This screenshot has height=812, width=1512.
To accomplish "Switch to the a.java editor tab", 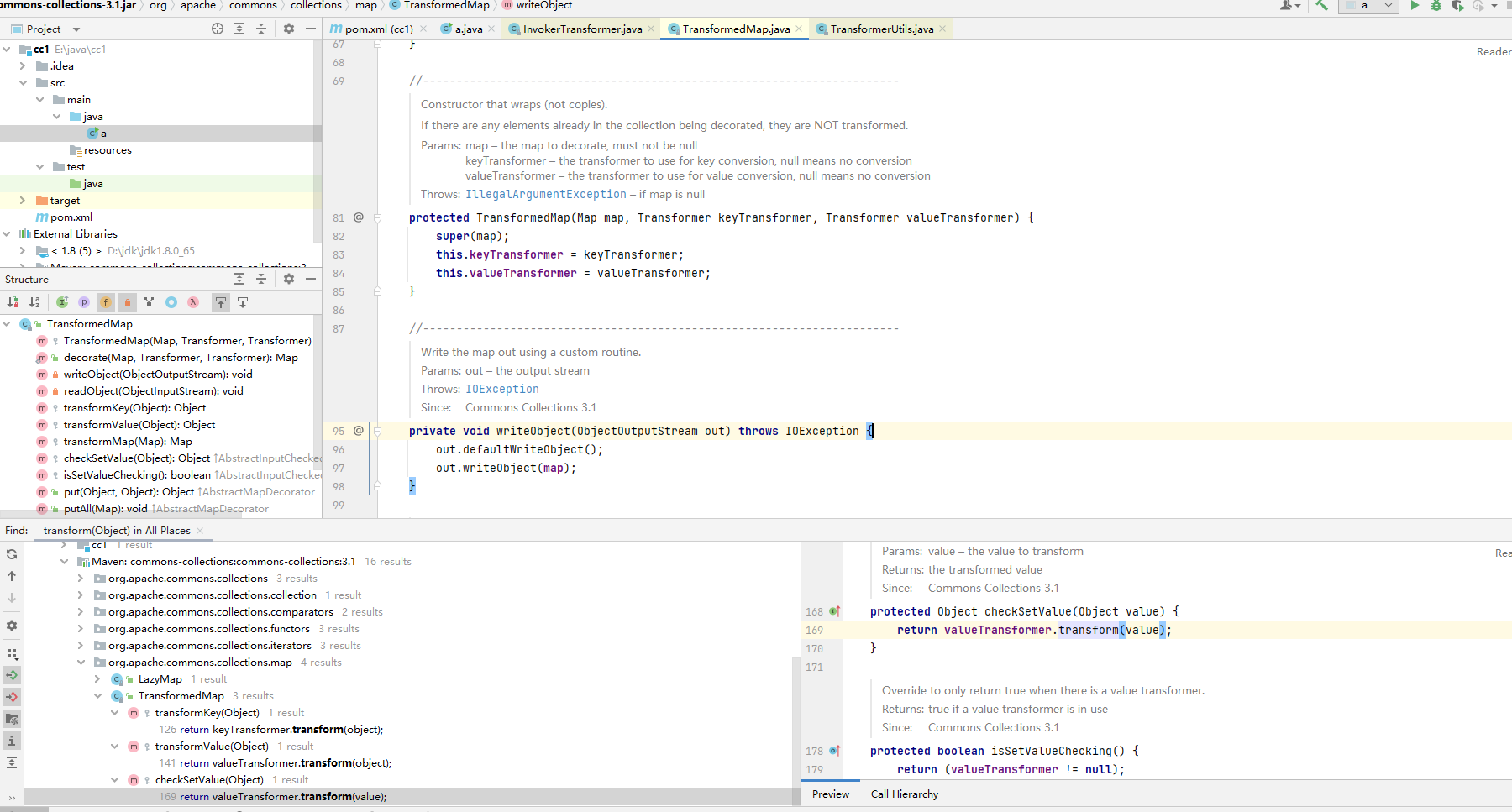I will (x=468, y=29).
